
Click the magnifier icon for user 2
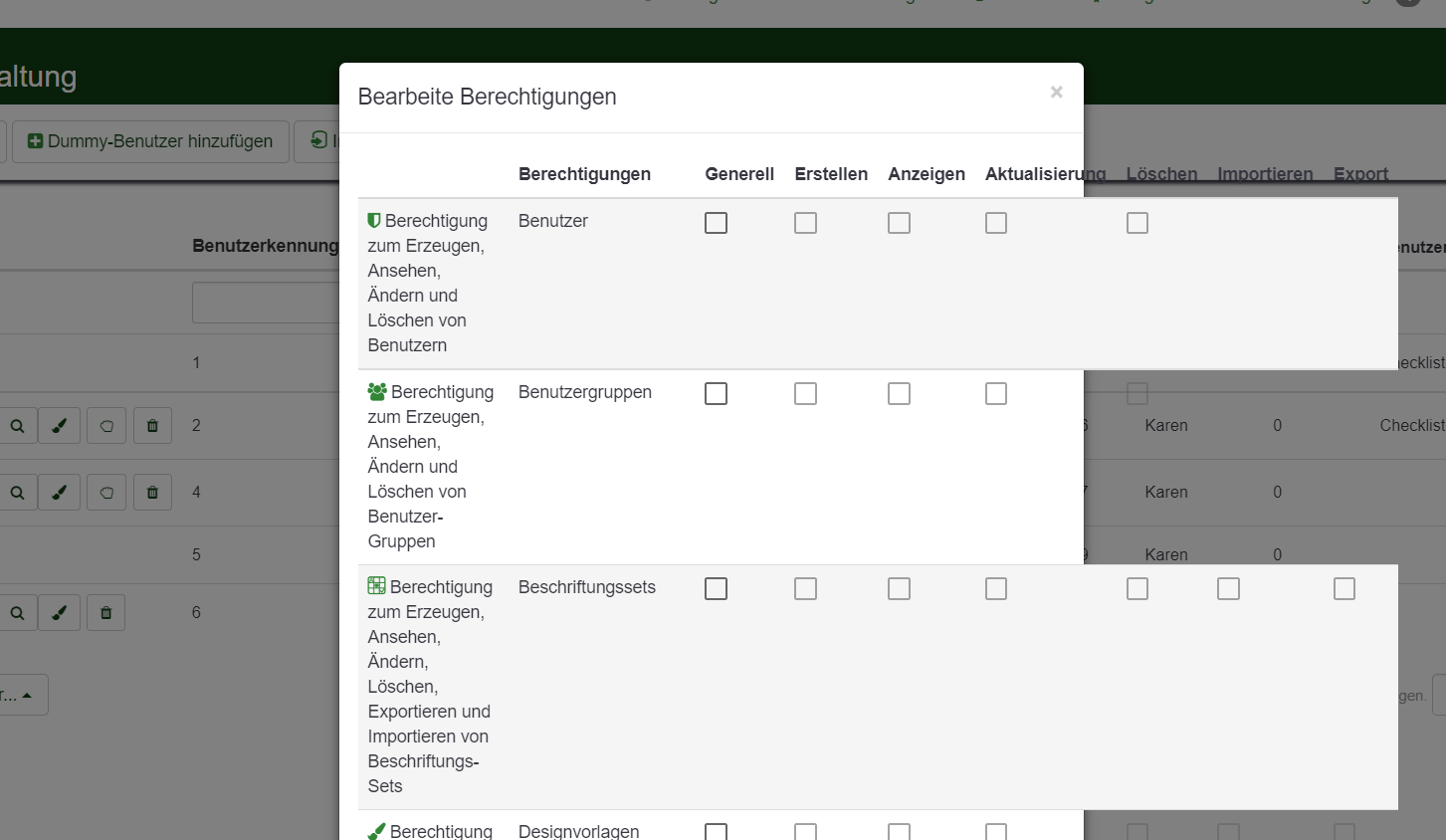[x=17, y=426]
